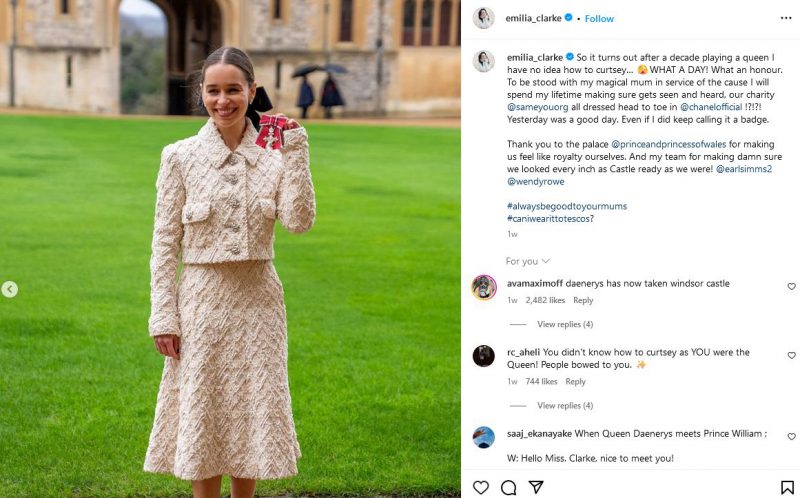Share post using the paper plane icon
The width and height of the screenshot is (800, 498).
coord(536,487)
